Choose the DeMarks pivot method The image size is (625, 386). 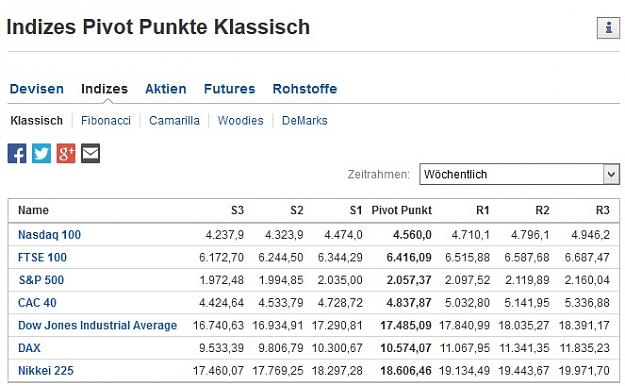coord(305,121)
